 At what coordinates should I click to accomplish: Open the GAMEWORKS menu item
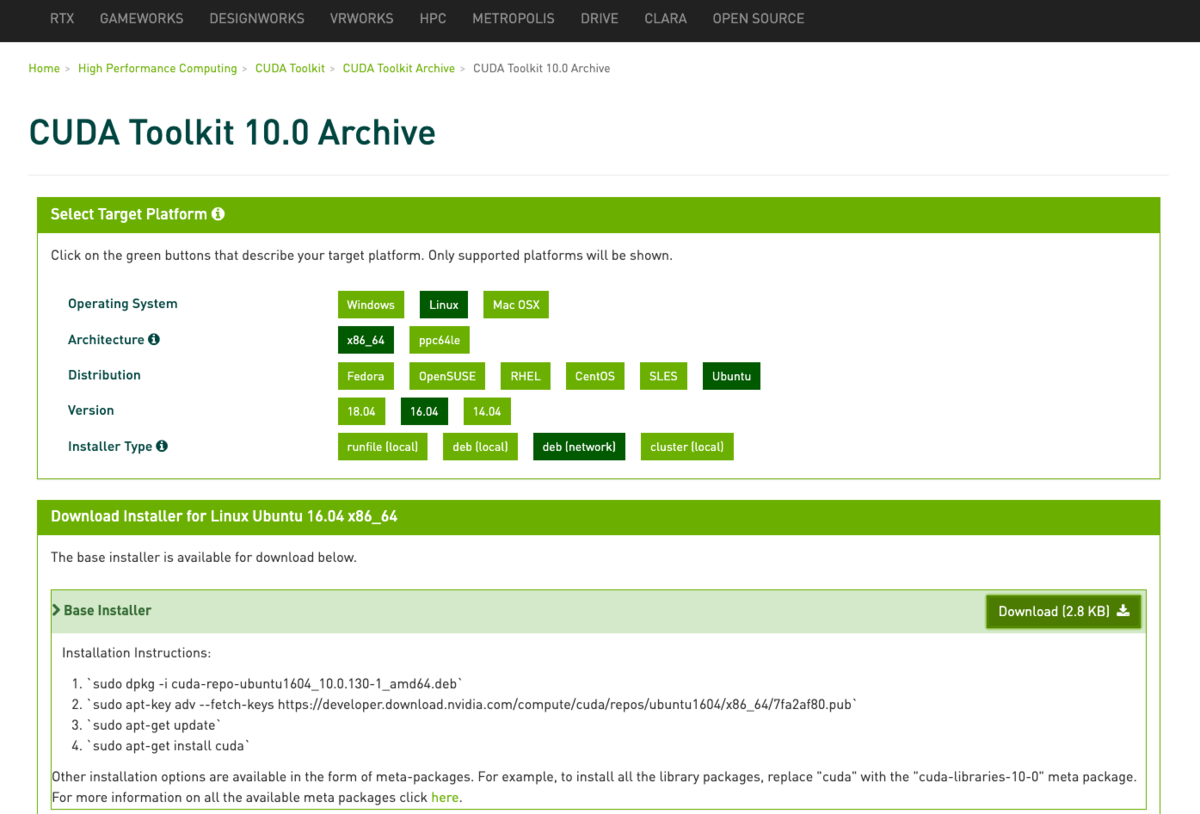coord(141,19)
